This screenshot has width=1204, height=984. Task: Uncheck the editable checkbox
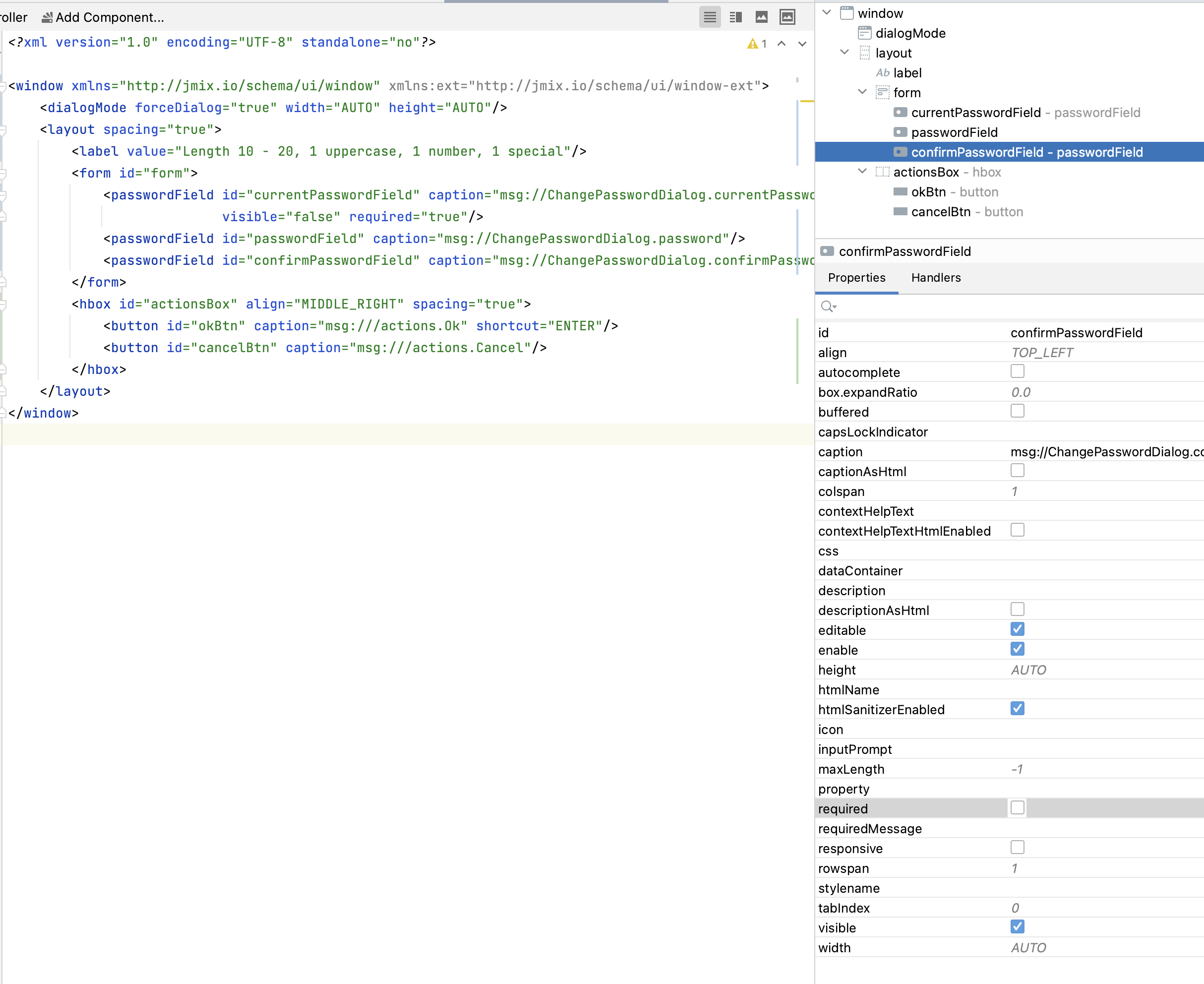coord(1017,629)
